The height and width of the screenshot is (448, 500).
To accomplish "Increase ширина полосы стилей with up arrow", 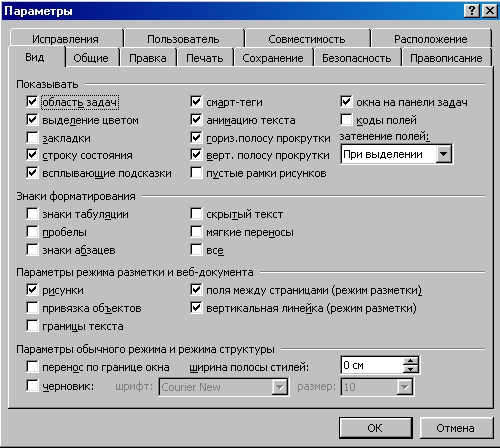I will pos(410,361).
